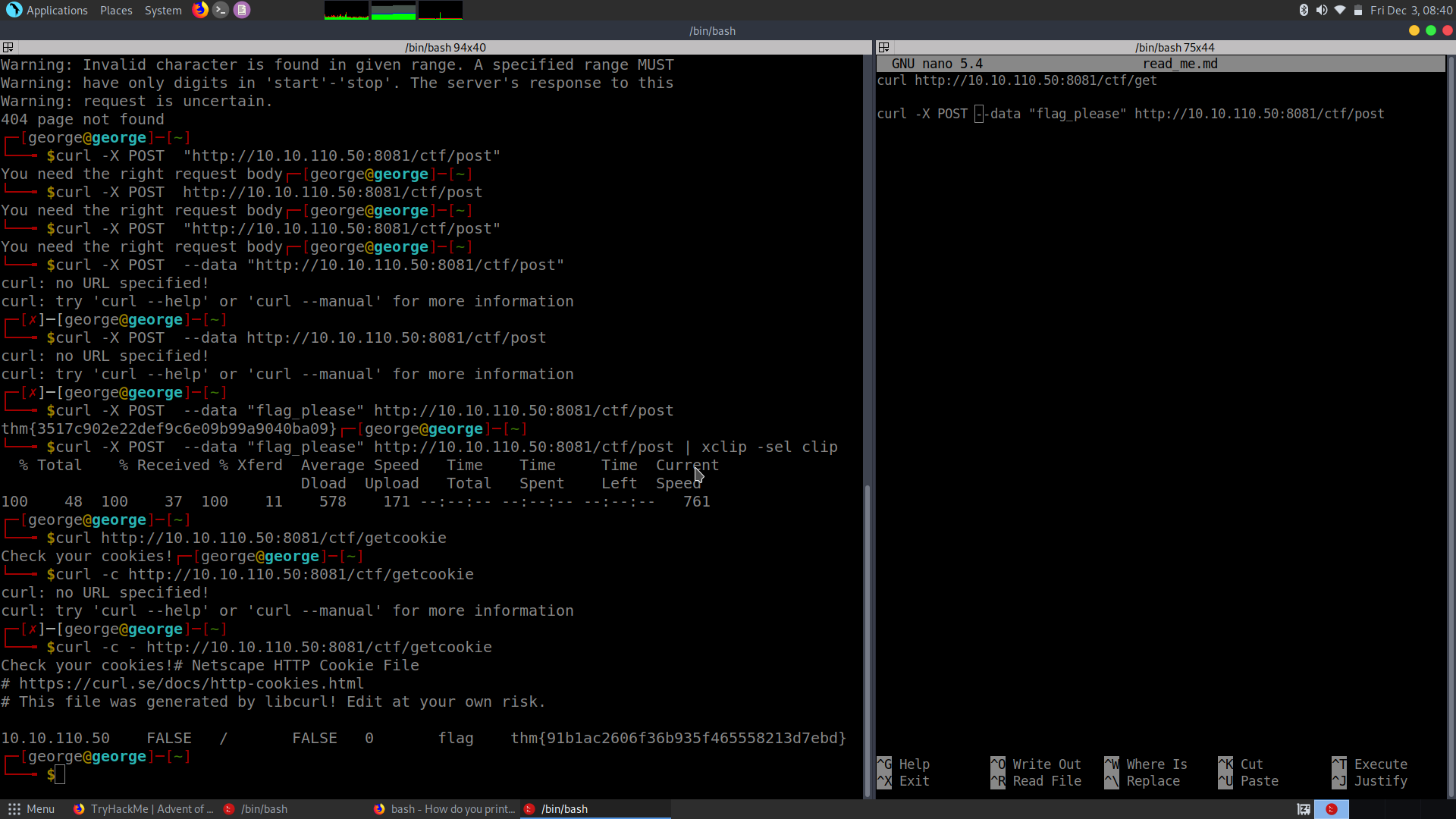Select the workspace switcher in bottom panel
Screen dimensions: 1456x819
[x=1332, y=809]
